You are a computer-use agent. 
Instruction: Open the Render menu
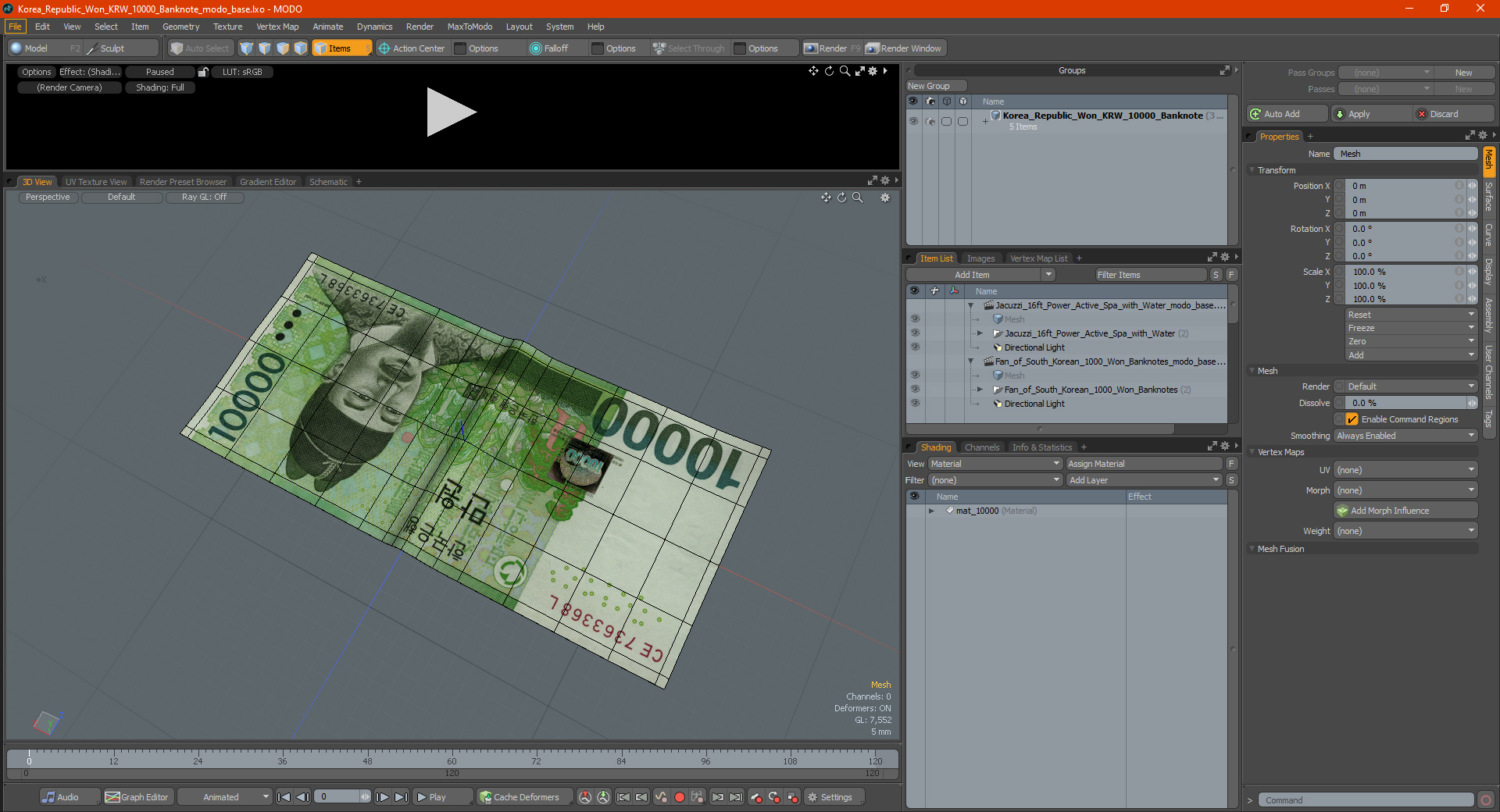click(x=420, y=27)
